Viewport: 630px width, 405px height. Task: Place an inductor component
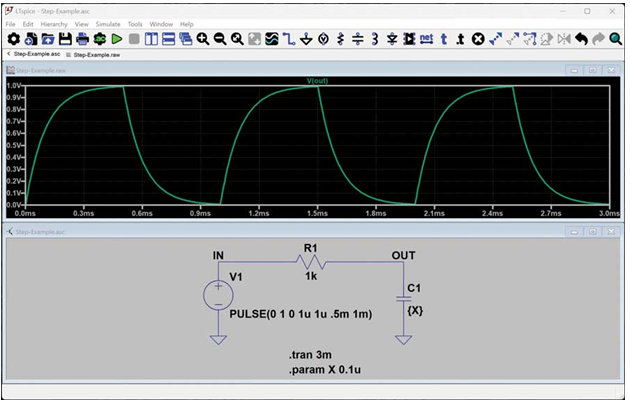[375, 39]
